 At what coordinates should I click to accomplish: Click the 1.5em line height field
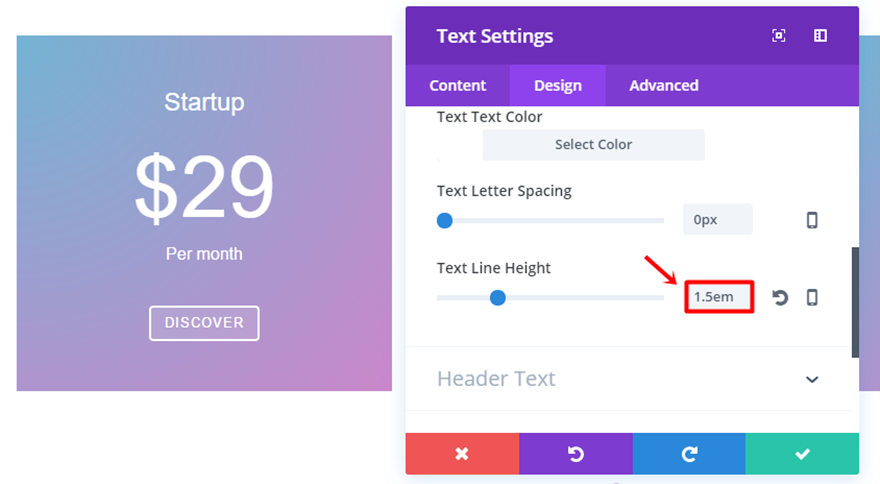click(x=718, y=297)
